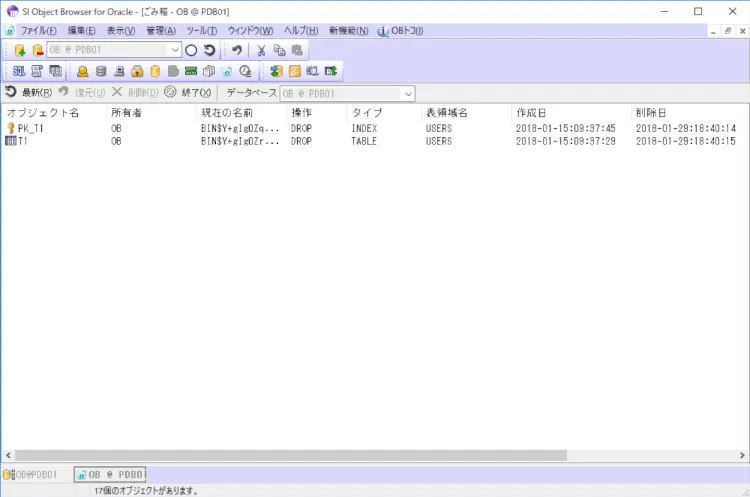Viewport: 750px width, 497px height.
Task: Click the 終了(X) exit button
Action: point(188,92)
